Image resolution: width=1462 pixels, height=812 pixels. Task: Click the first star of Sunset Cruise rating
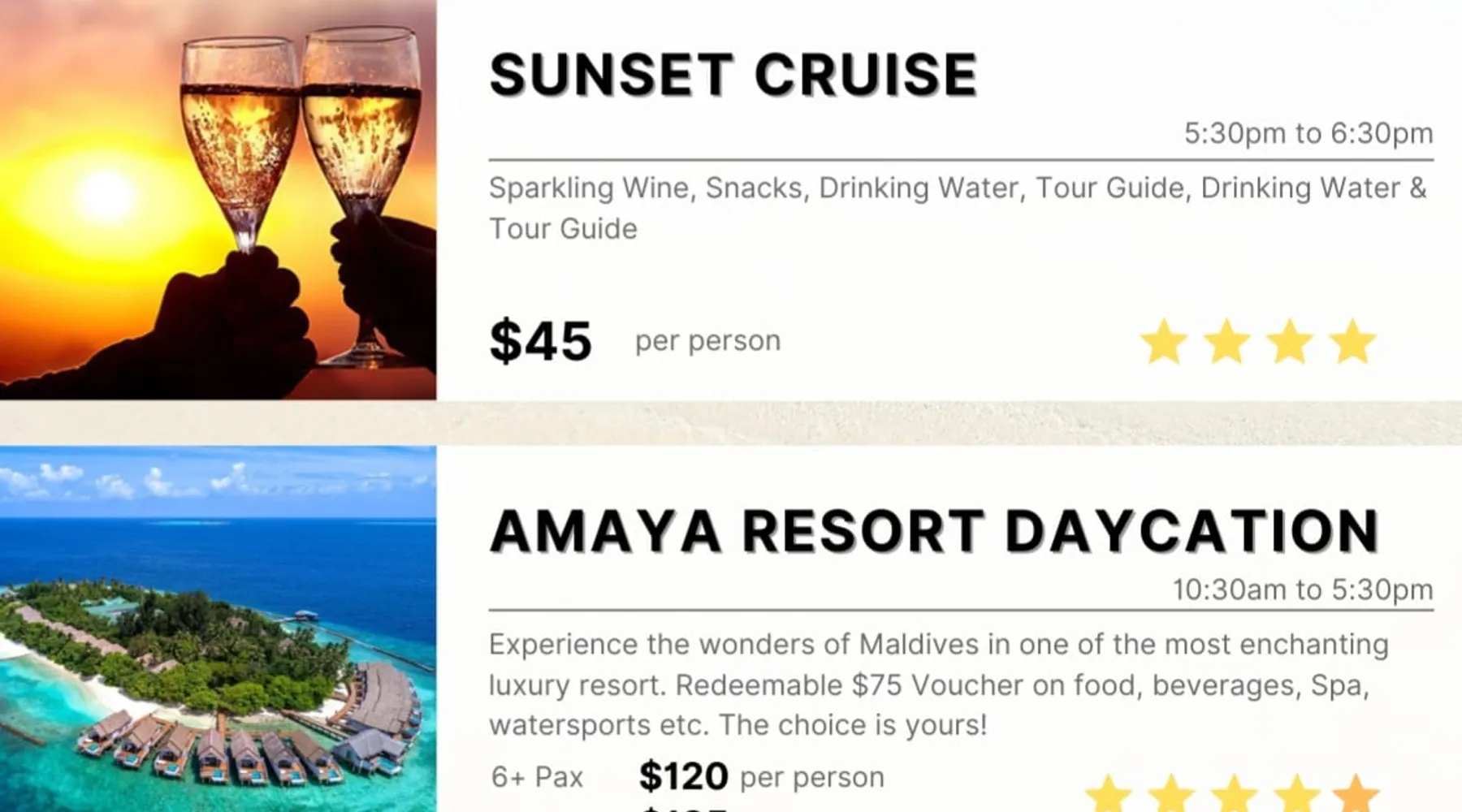1164,341
